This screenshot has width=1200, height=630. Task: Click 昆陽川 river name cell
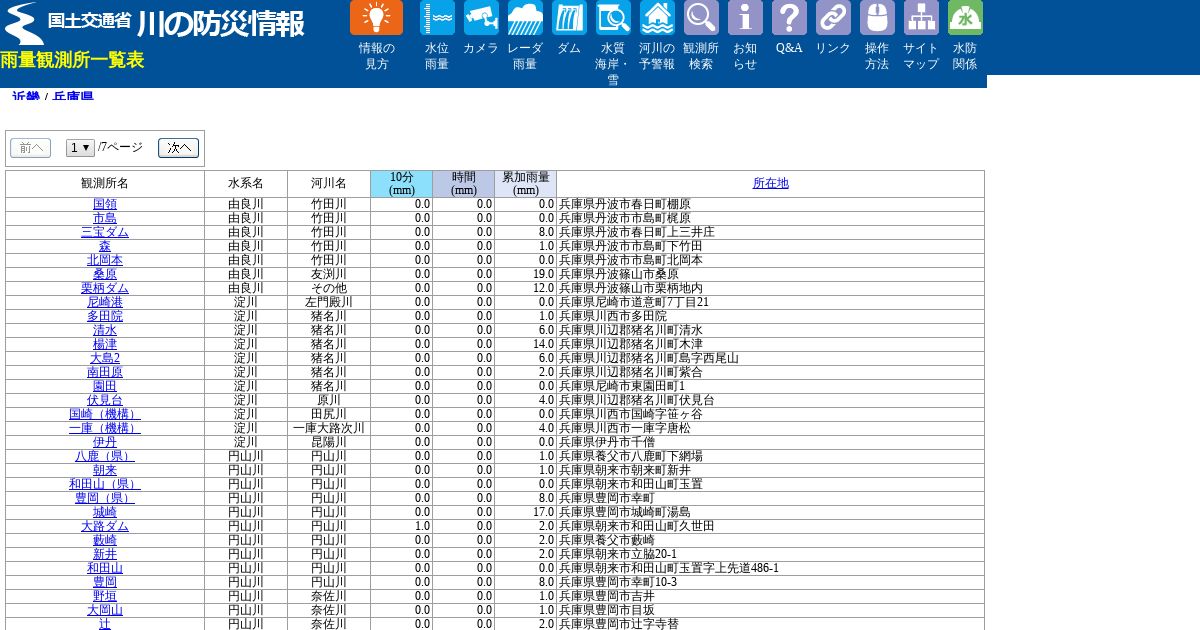coord(329,442)
